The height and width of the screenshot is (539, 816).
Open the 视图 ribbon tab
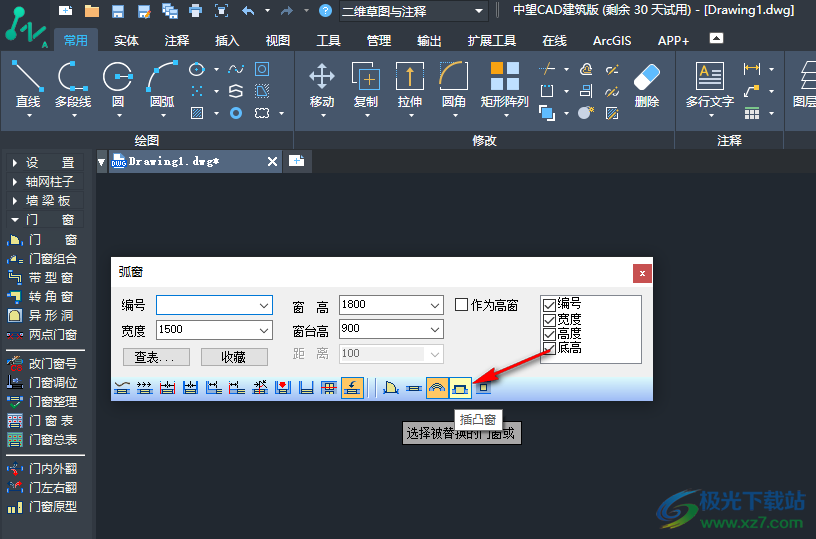pyautogui.click(x=278, y=41)
